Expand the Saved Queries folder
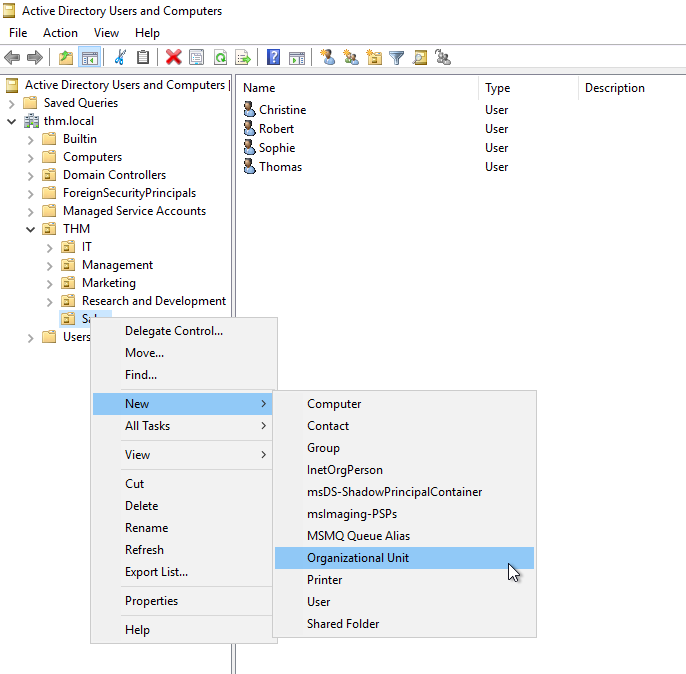The image size is (686, 674). 12,103
